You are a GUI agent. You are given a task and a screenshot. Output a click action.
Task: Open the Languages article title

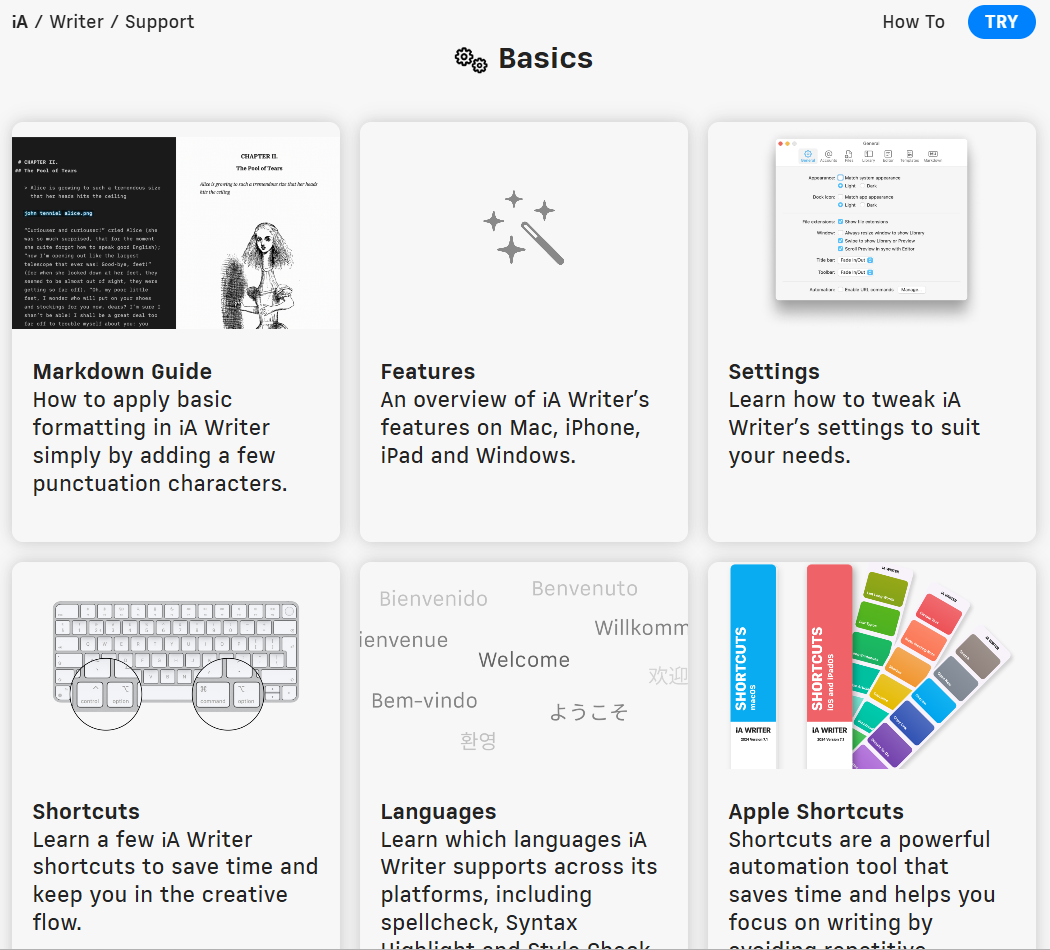tap(438, 811)
